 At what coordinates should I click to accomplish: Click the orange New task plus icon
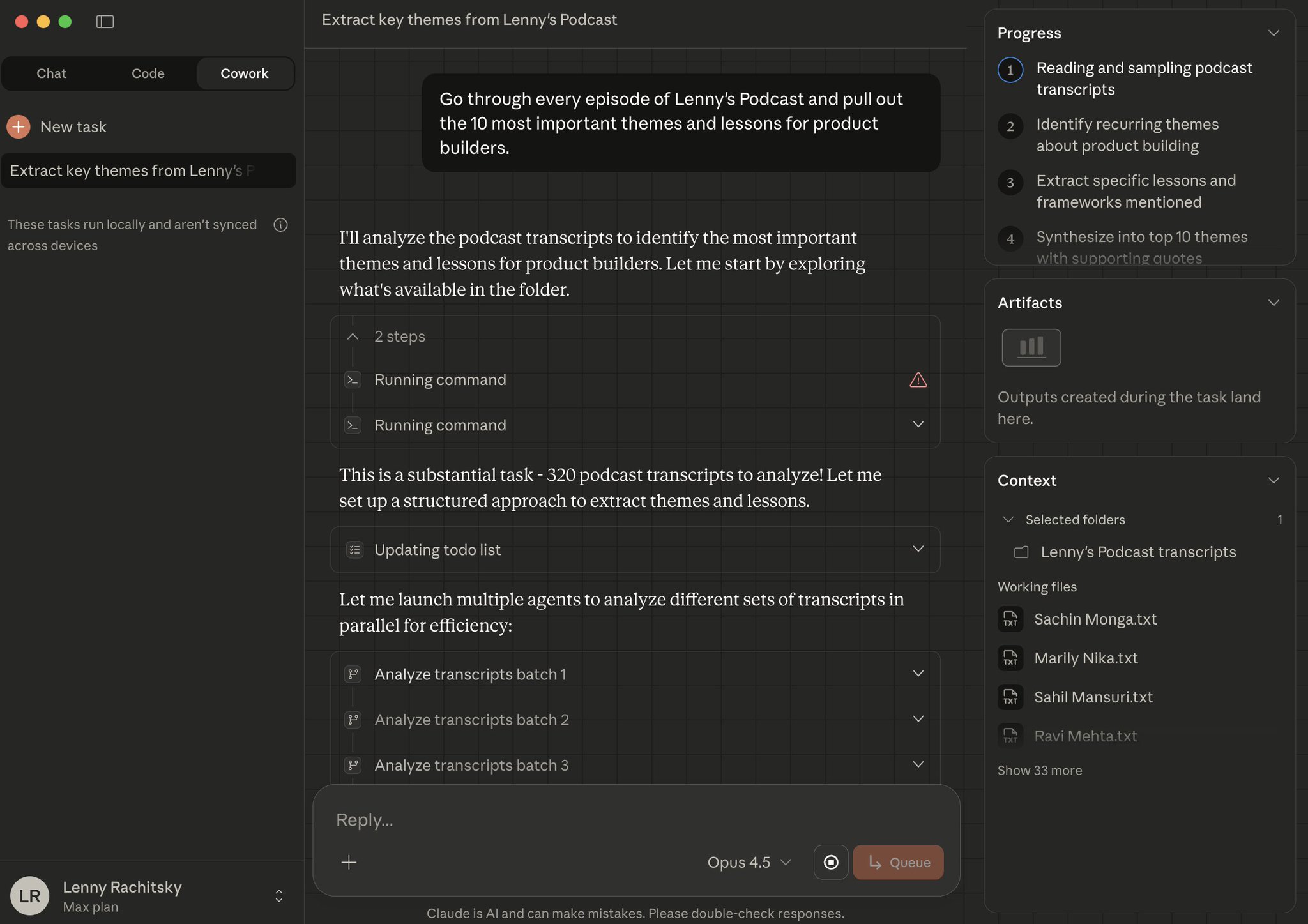pyautogui.click(x=19, y=126)
